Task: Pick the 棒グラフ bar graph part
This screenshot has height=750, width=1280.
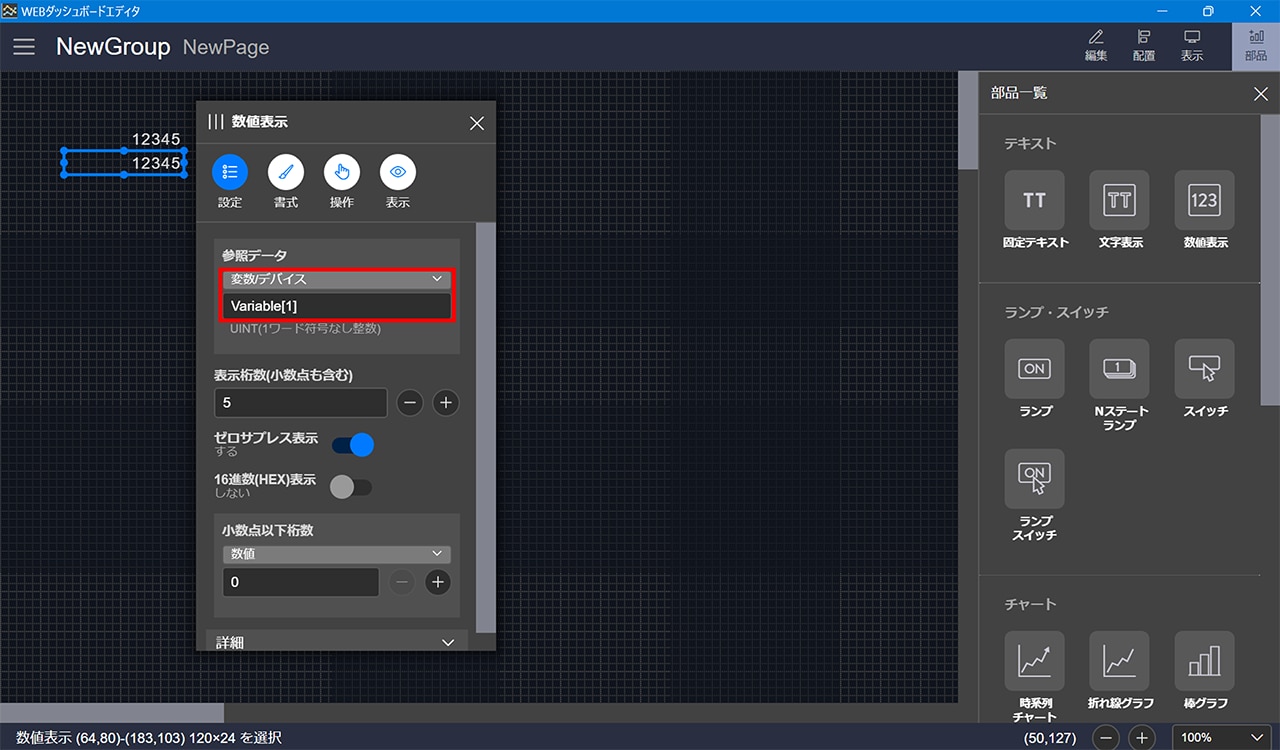Action: pyautogui.click(x=1204, y=661)
